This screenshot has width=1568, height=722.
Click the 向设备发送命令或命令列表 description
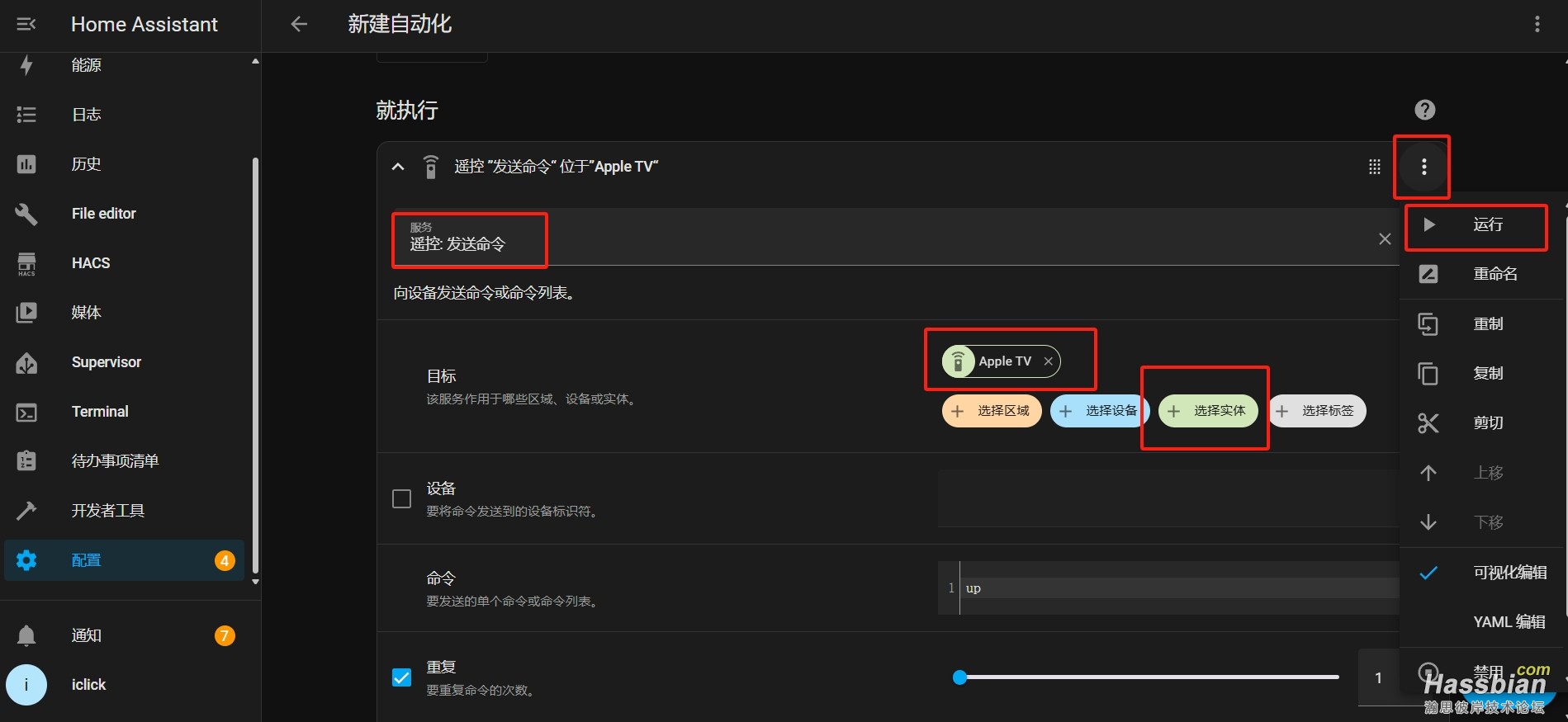pos(485,293)
